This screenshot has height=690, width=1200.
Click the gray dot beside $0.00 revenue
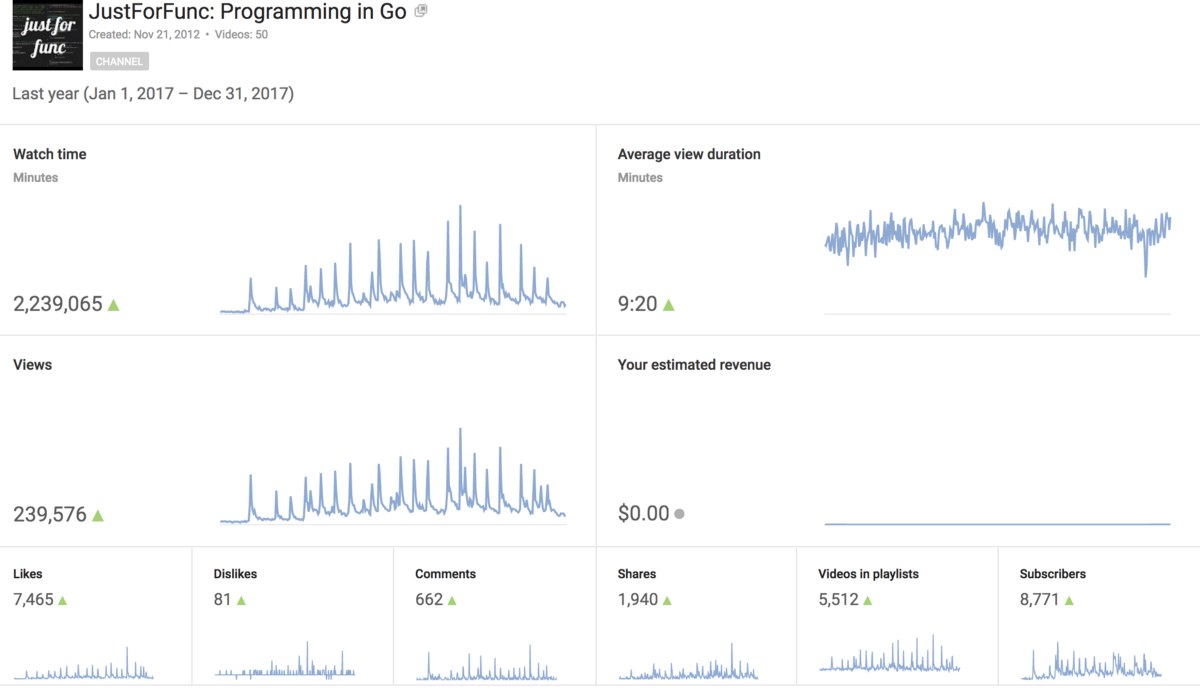[679, 514]
